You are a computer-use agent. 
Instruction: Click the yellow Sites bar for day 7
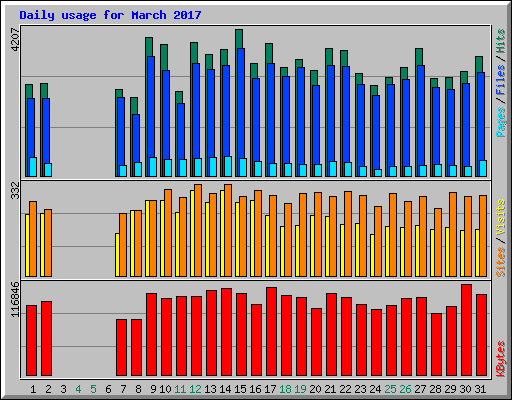tap(117, 255)
